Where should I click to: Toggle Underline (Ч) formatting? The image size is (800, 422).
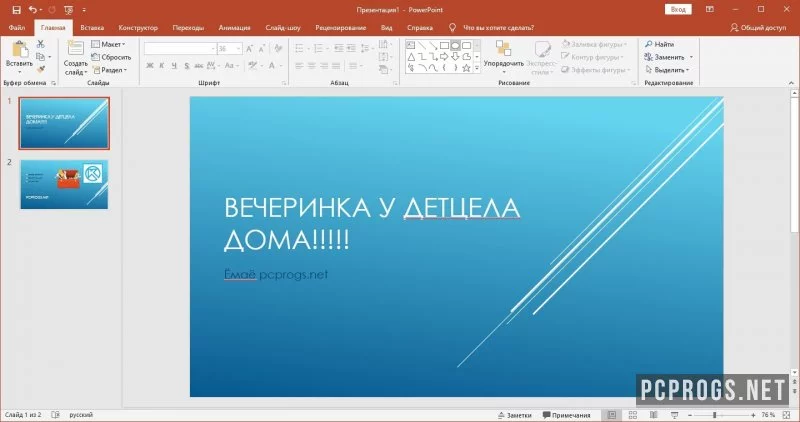174,65
